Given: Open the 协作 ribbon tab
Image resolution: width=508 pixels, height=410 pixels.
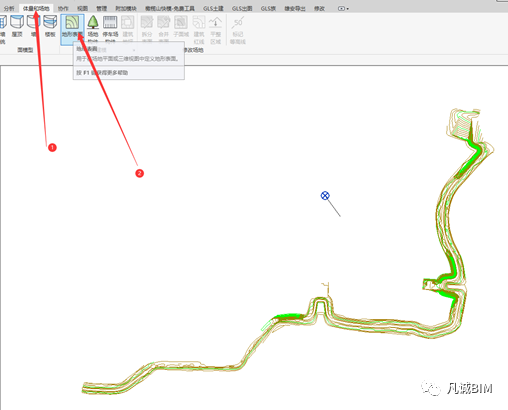Looking at the screenshot, I should 63,8.
